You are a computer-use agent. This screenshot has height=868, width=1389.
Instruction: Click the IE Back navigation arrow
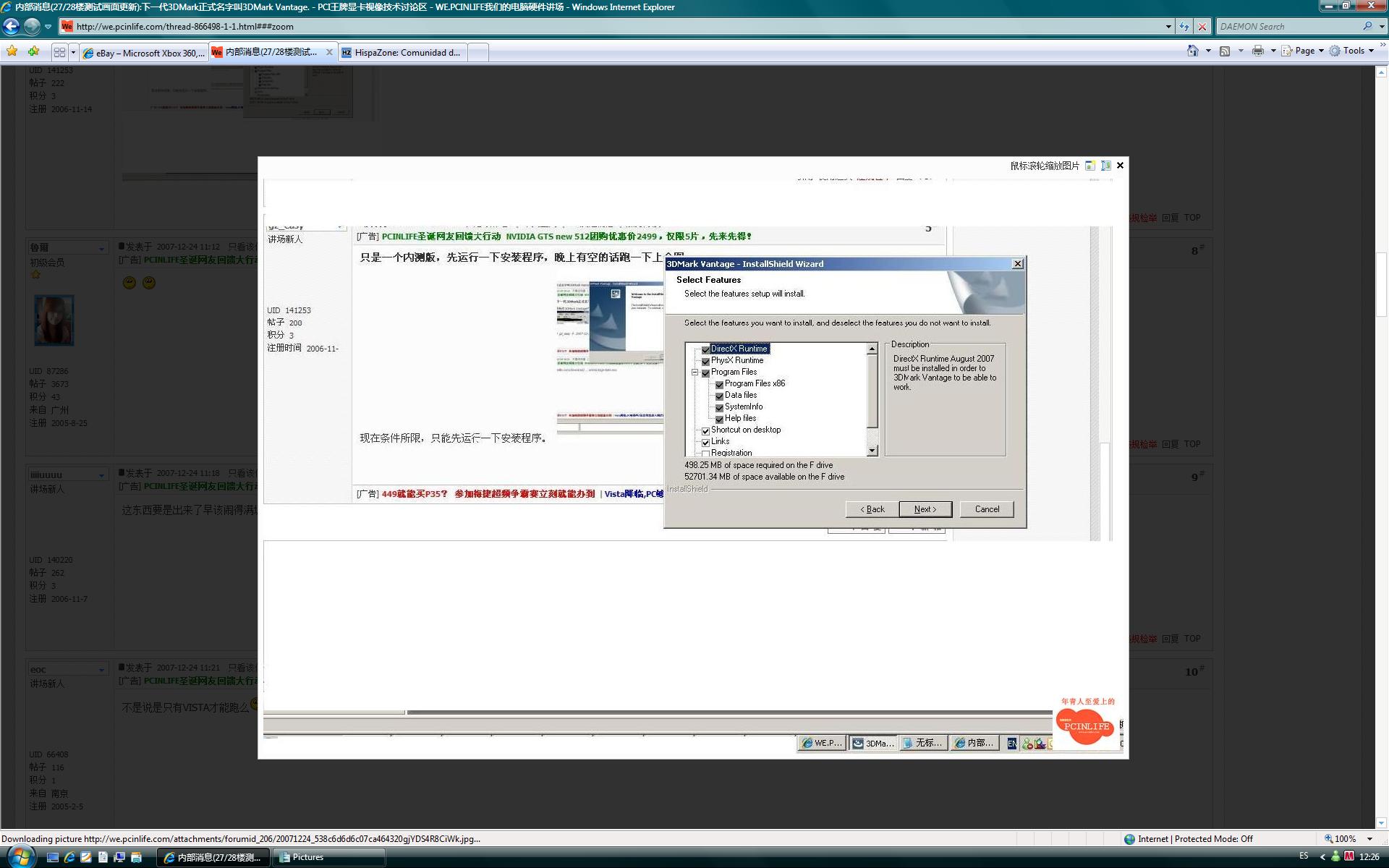click(x=11, y=27)
